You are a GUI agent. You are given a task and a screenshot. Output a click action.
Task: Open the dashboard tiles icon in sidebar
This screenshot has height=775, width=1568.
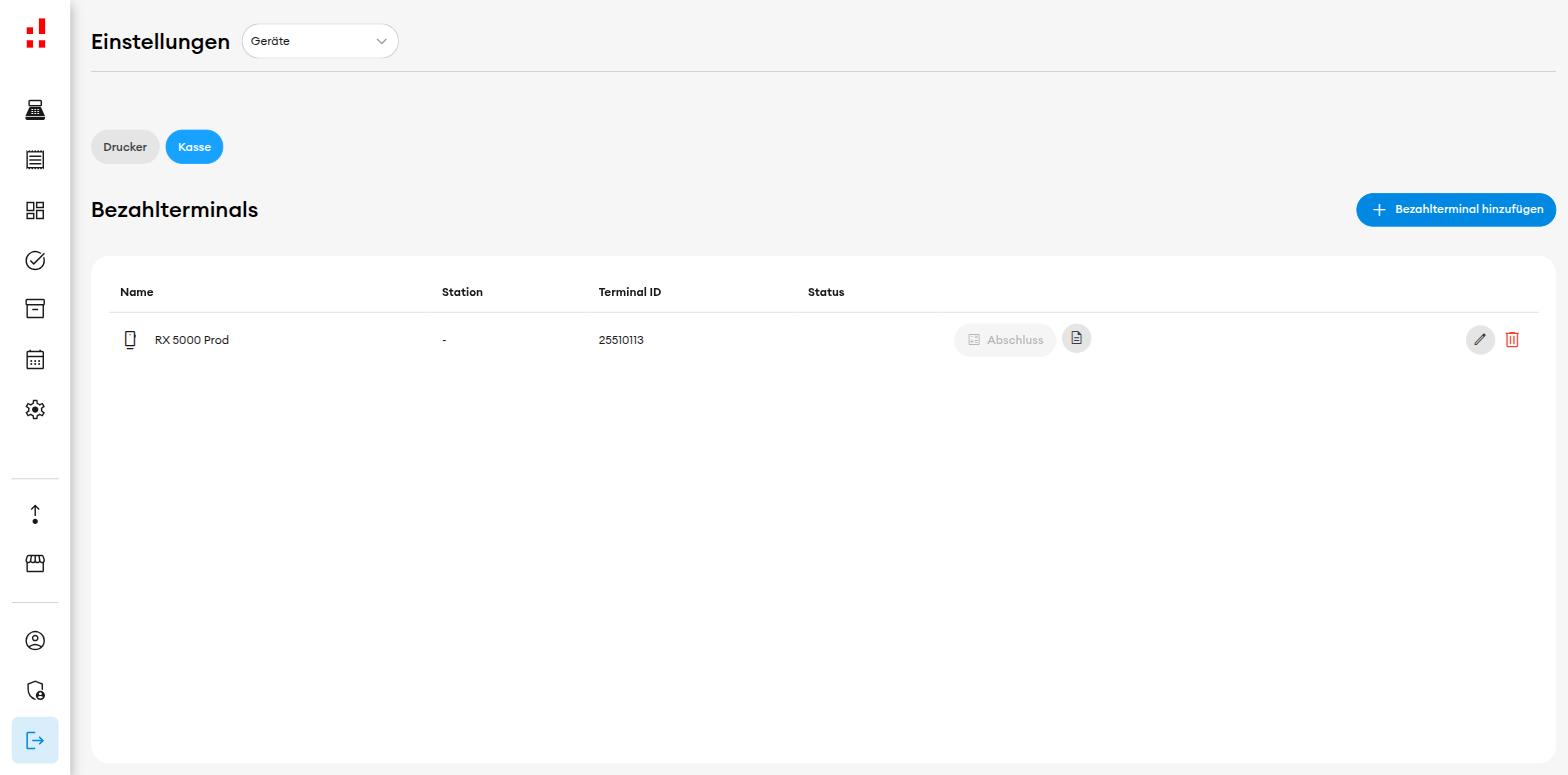(x=35, y=210)
